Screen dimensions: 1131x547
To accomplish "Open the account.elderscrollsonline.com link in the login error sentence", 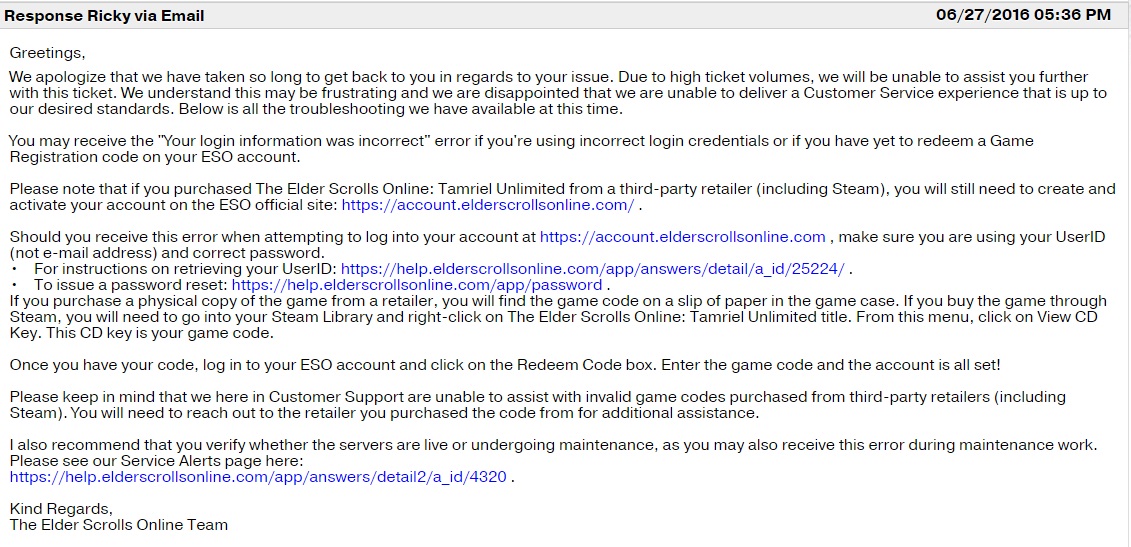I will 682,237.
